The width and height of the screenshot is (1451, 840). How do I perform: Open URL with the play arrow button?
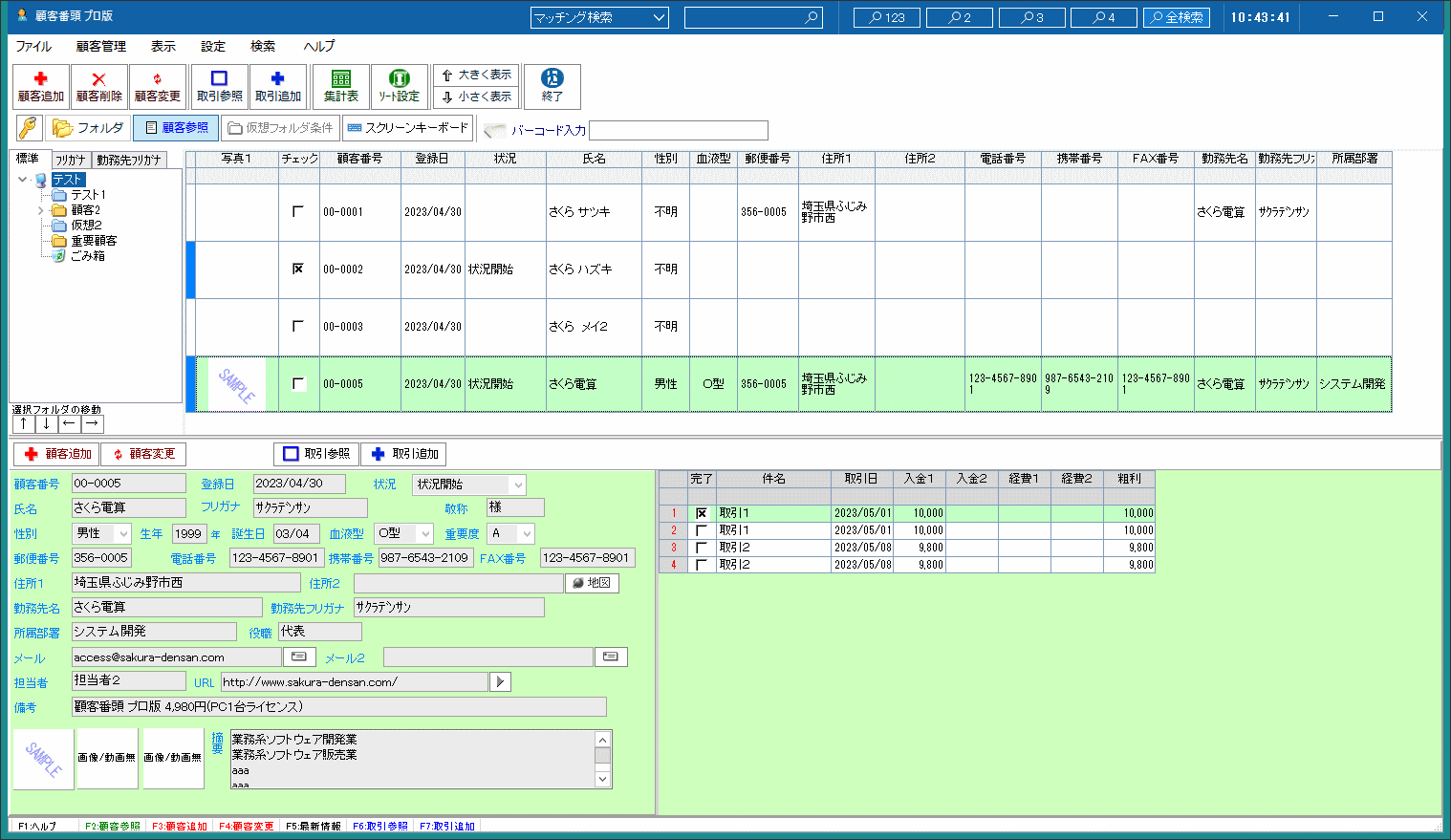[x=500, y=681]
